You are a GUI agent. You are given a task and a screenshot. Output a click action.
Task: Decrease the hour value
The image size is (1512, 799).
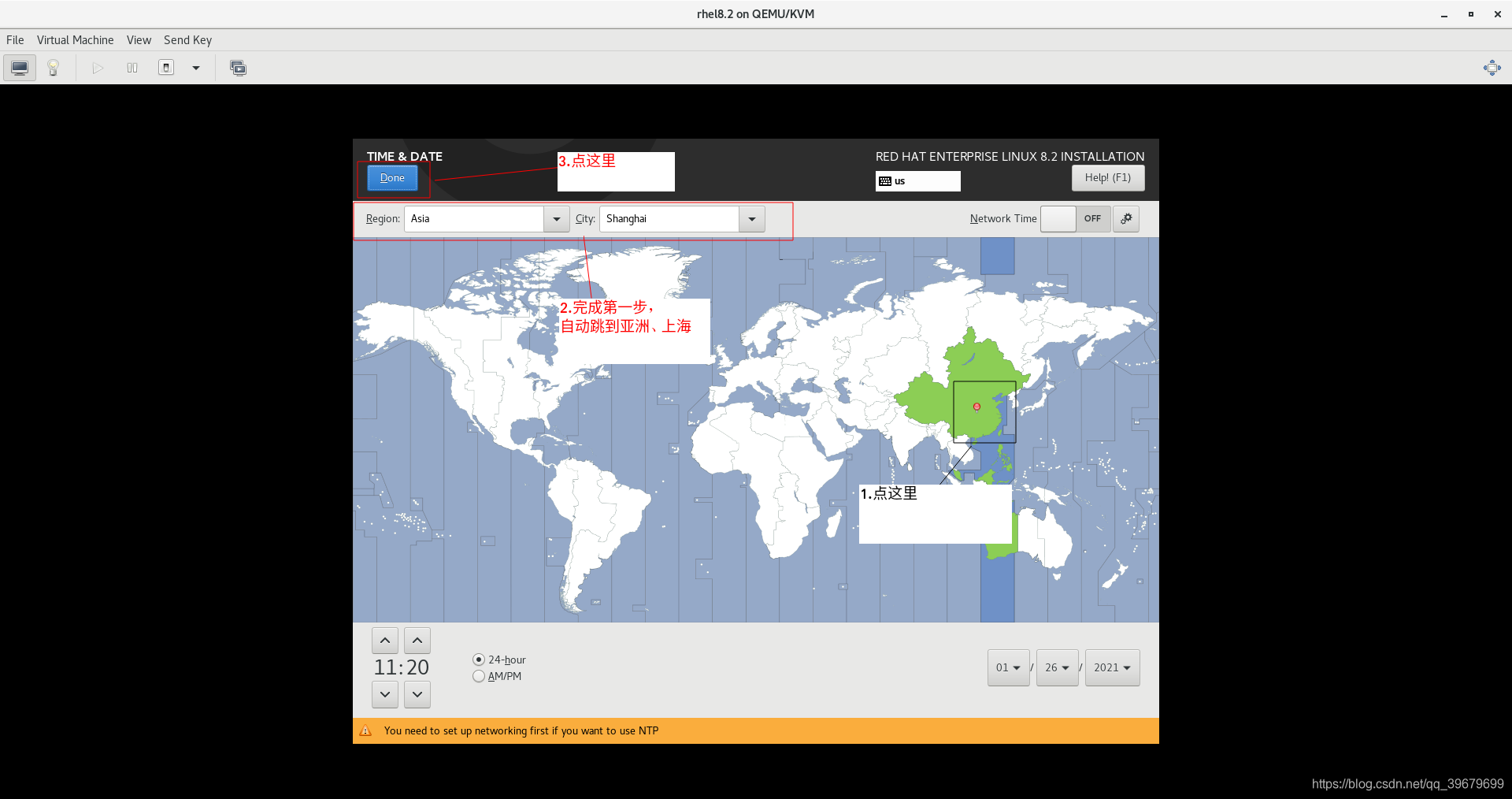click(x=385, y=694)
